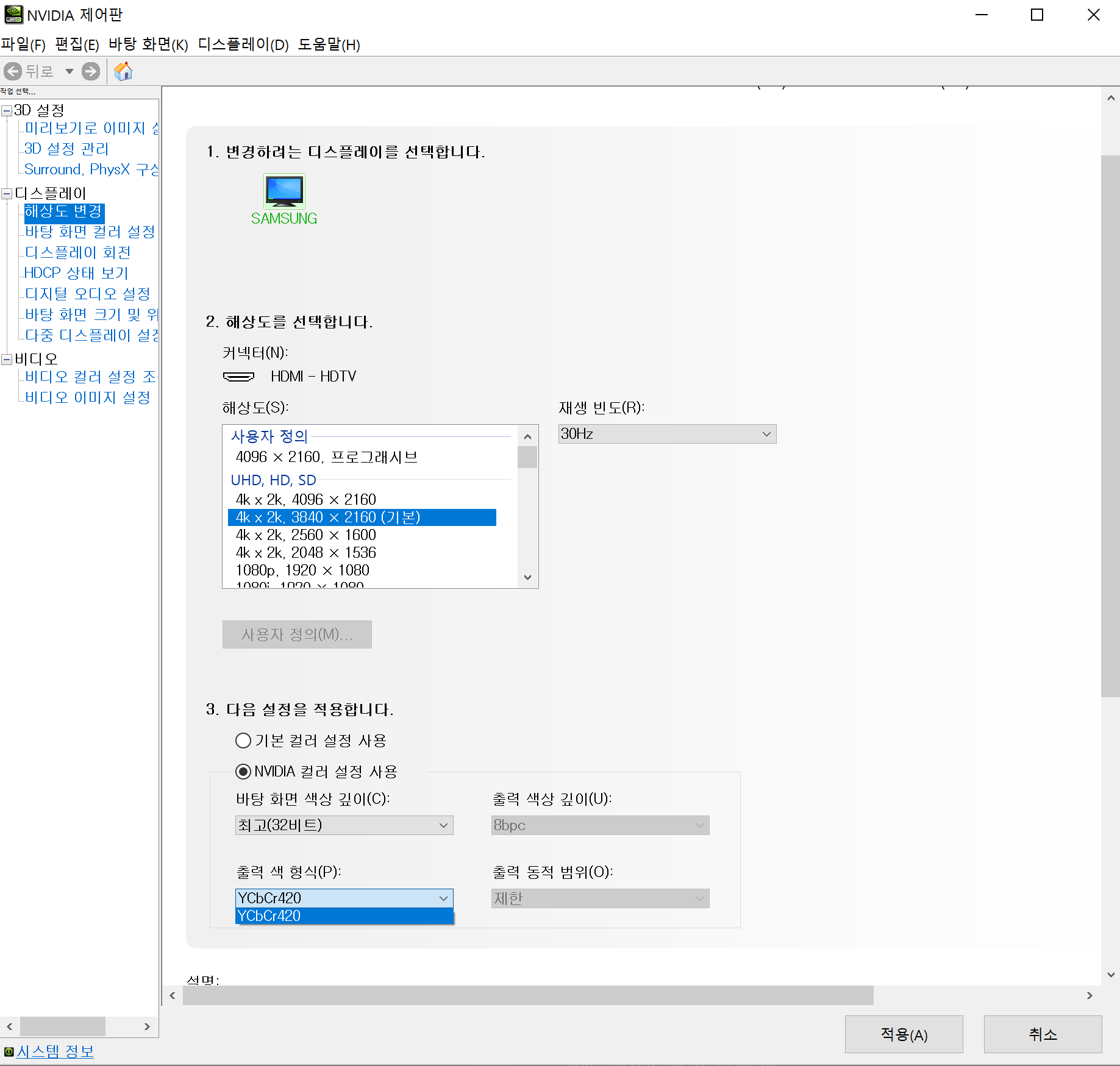Select 기본 컬러 설정 사용 radio button
1120x1066 pixels.
tap(243, 741)
